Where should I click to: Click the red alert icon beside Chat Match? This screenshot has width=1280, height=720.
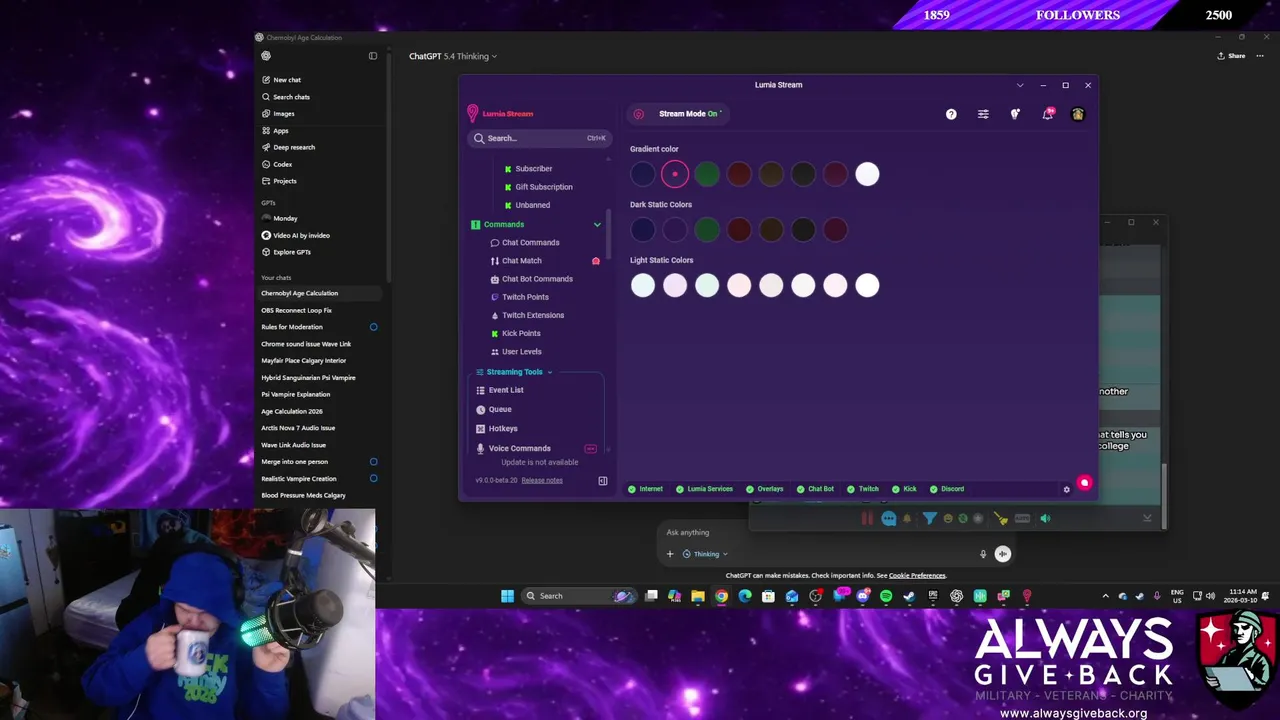(x=596, y=261)
